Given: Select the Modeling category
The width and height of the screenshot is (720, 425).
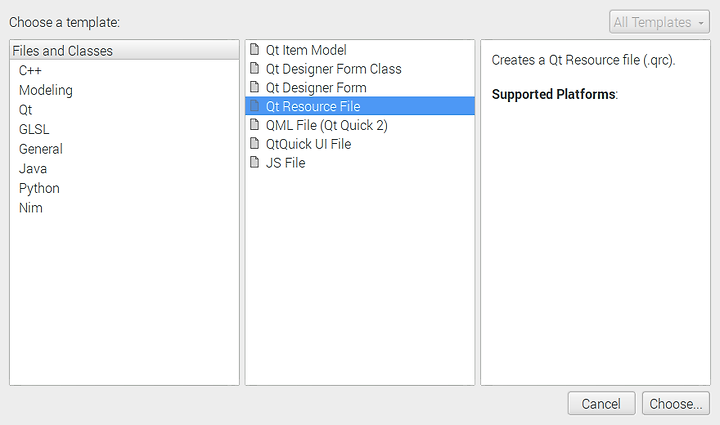Looking at the screenshot, I should coord(46,90).
